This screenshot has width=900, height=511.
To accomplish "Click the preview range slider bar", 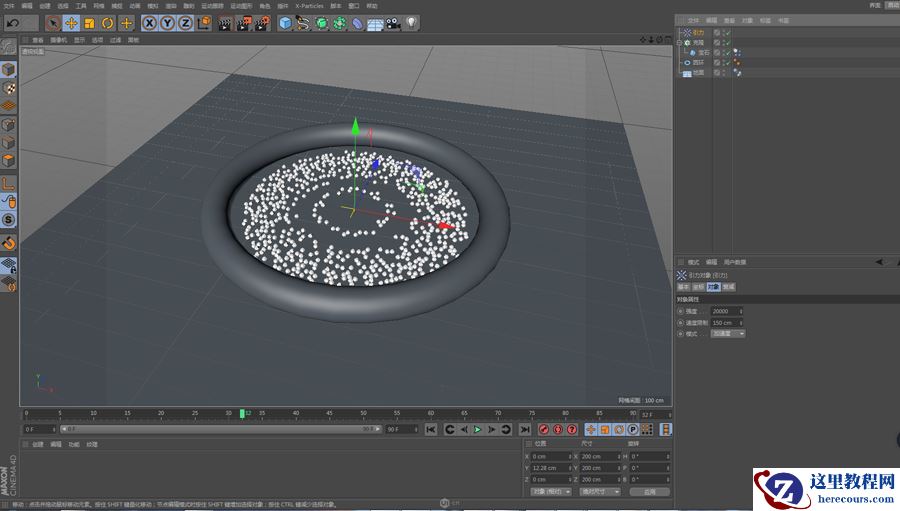I will tap(221, 429).
